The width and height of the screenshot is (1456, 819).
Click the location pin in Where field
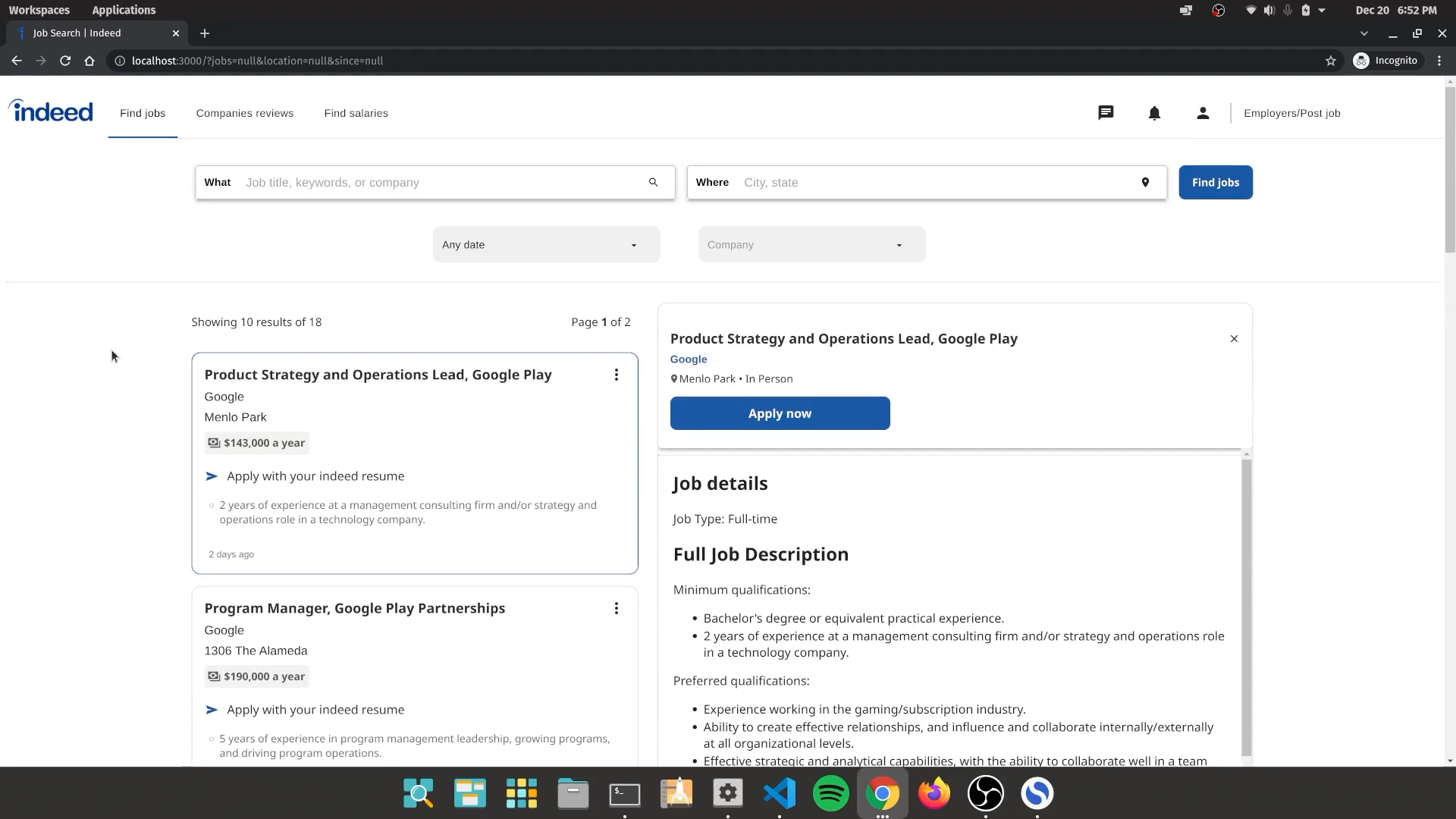coord(1145,183)
